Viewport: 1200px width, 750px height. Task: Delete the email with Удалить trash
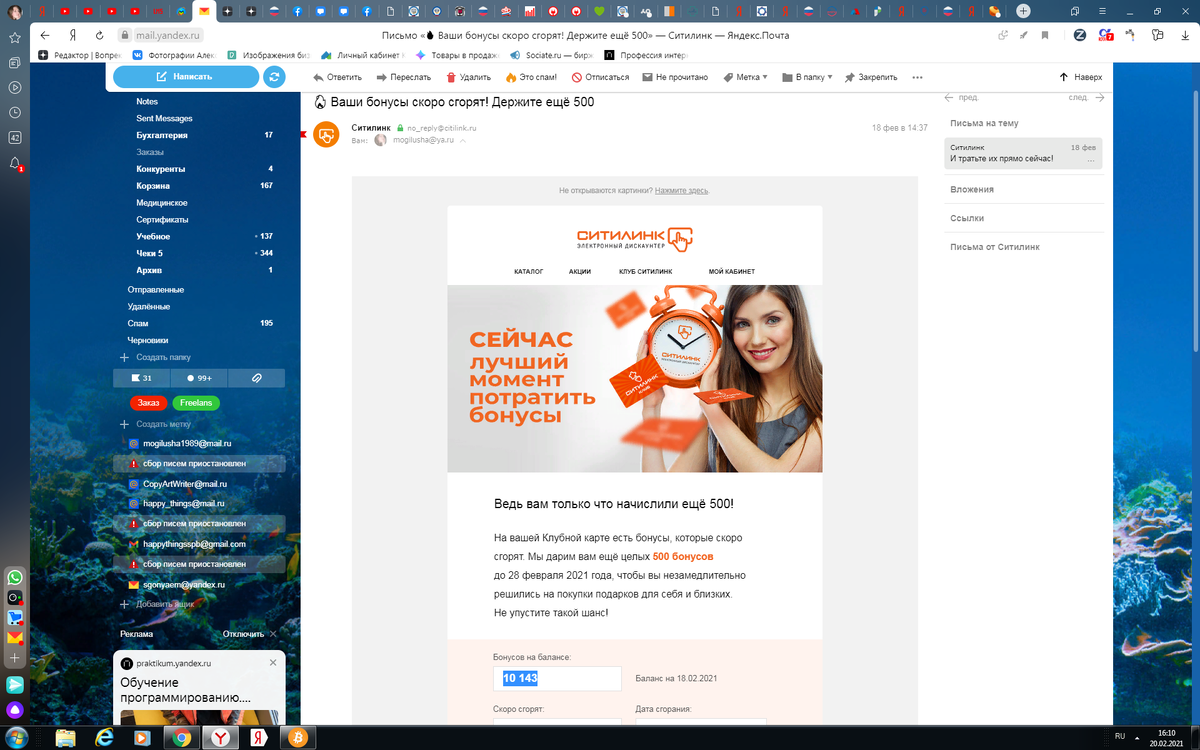[468, 77]
